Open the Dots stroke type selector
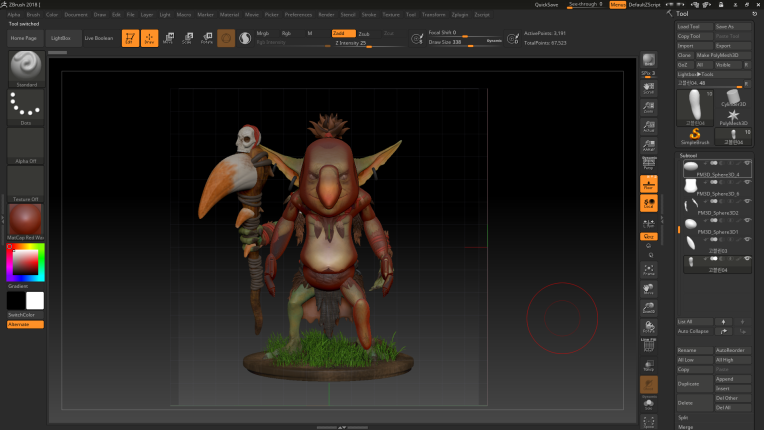 click(26, 107)
